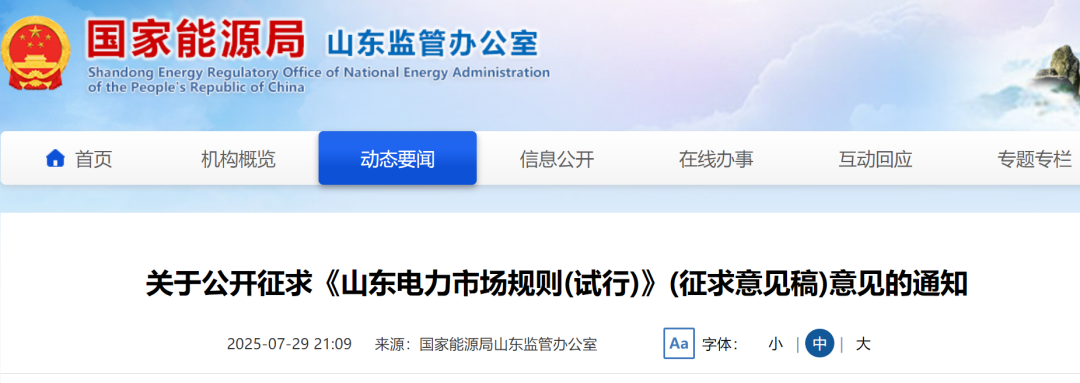
Task: Select the 动态要闻 tab
Action: coord(397,158)
